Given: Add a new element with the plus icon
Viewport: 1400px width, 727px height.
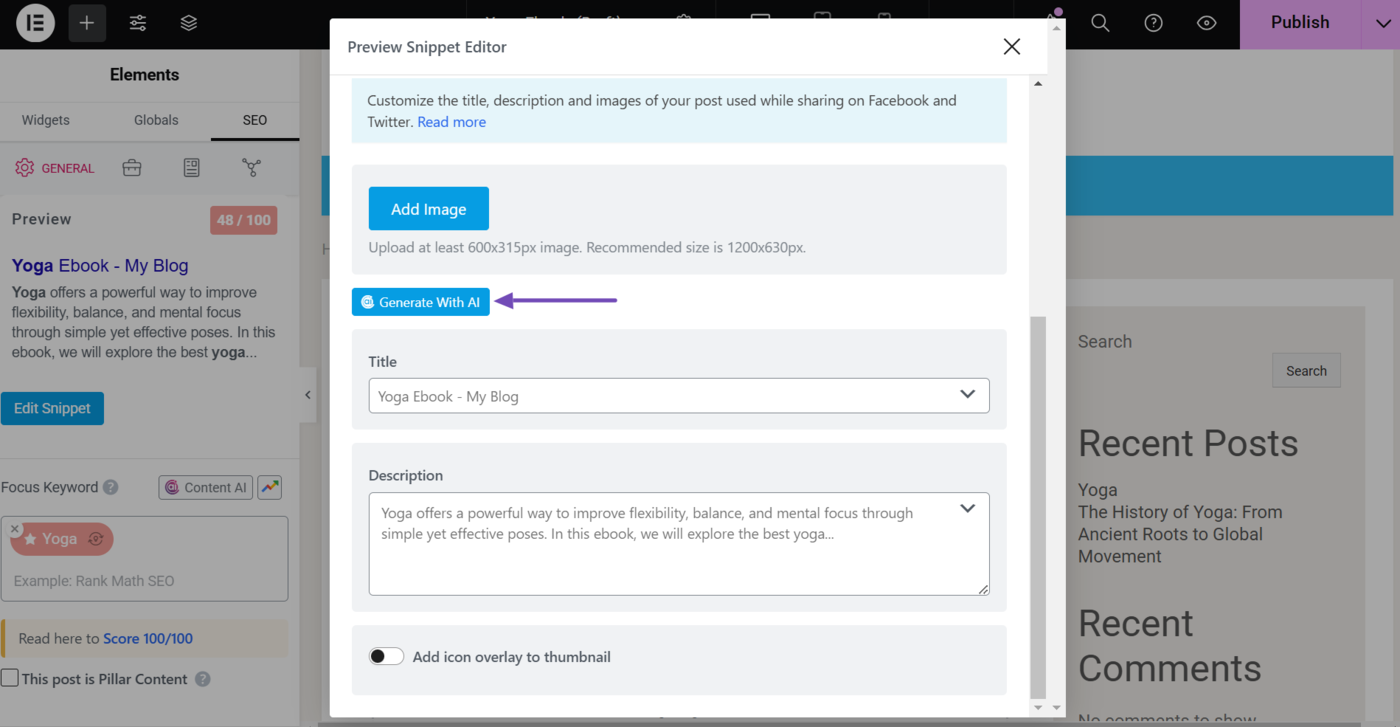Looking at the screenshot, I should click(86, 22).
